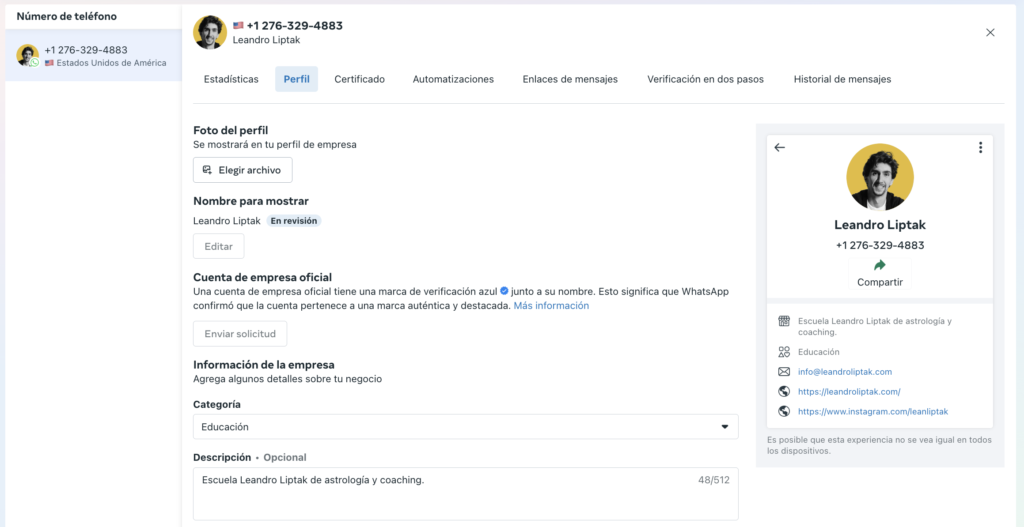Click the blue verification badge icon

coord(504,291)
